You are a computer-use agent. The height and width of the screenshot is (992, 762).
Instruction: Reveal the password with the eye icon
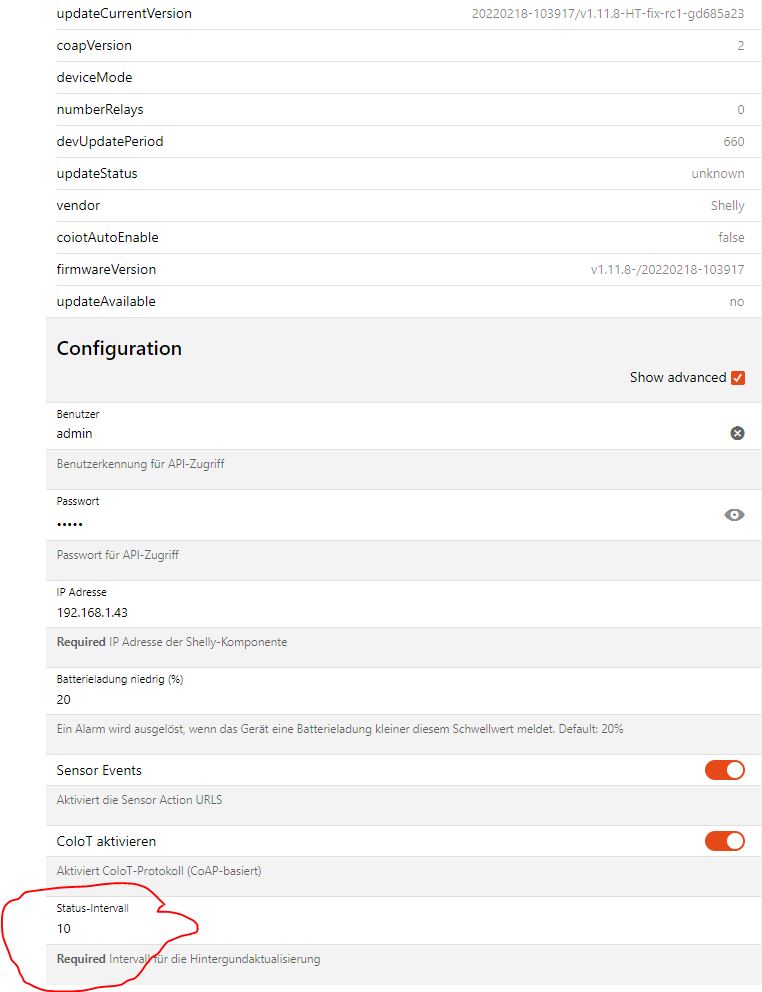pyautogui.click(x=735, y=515)
